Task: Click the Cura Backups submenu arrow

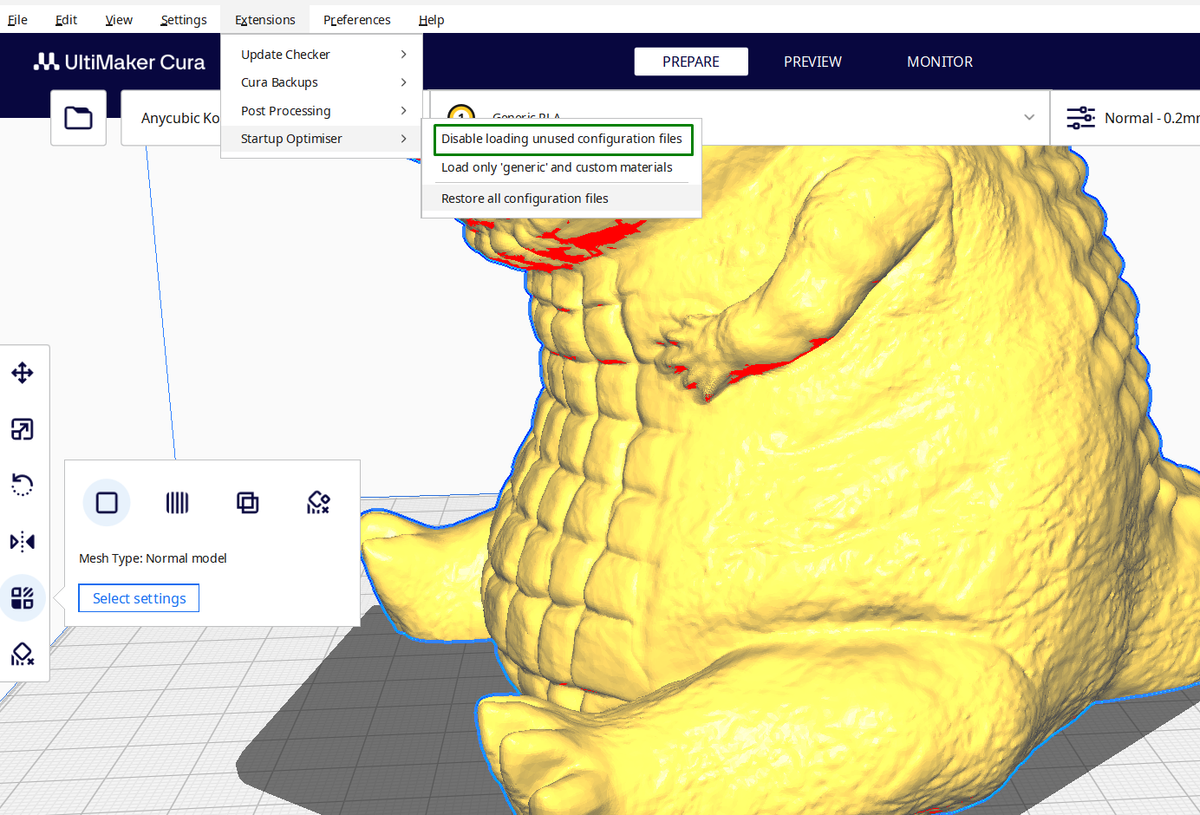Action: [404, 83]
